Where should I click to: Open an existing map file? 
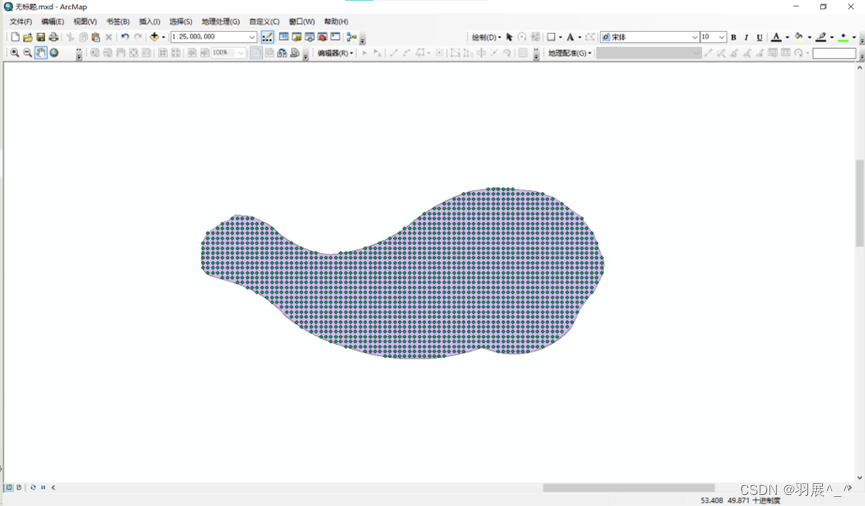[x=28, y=37]
